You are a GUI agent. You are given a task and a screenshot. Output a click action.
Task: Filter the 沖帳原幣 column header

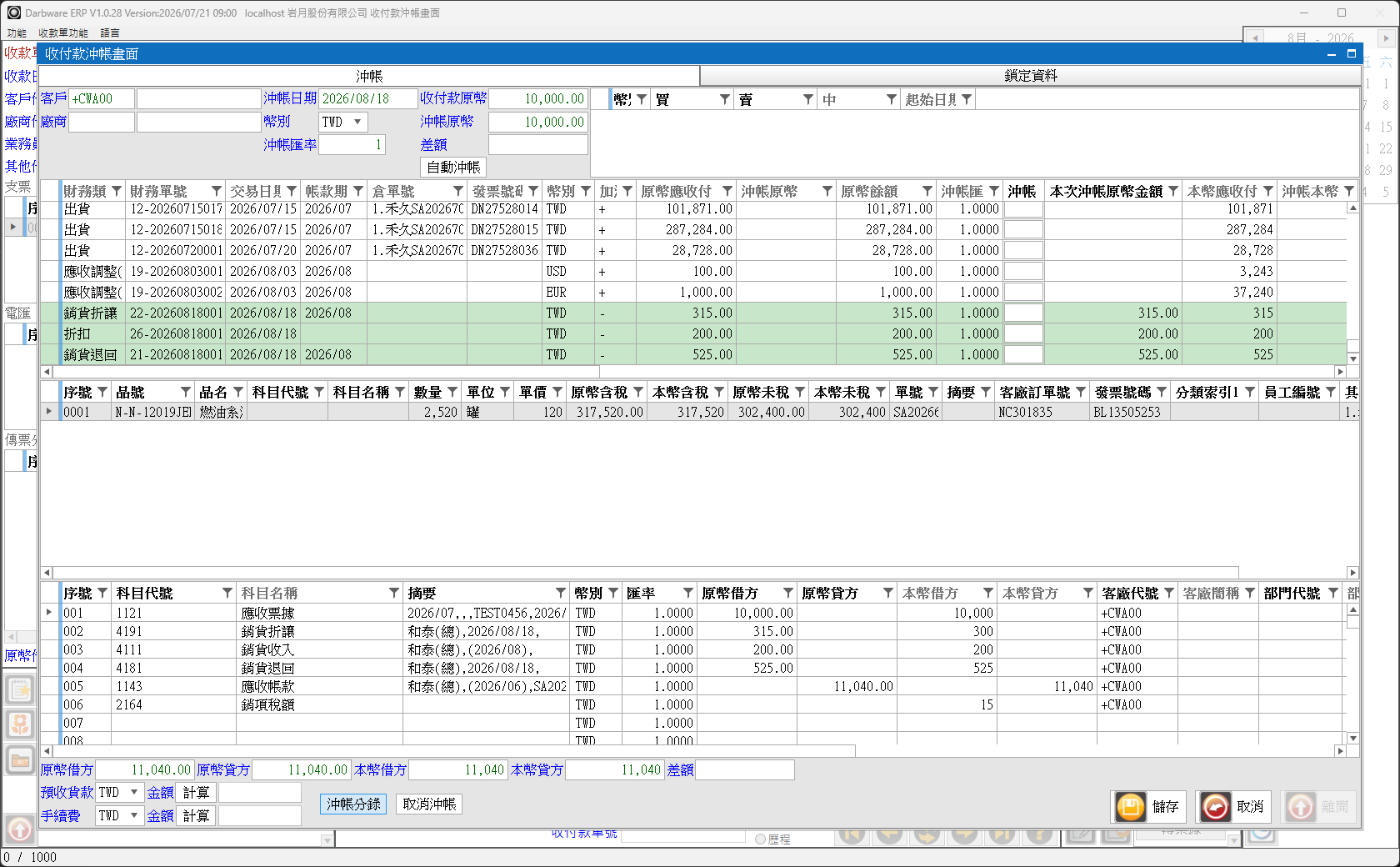point(827,192)
